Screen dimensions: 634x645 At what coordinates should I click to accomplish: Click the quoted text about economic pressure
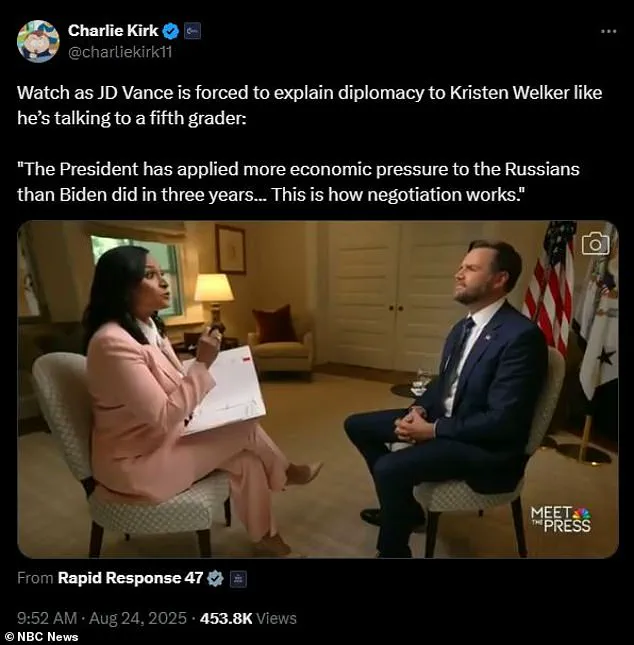(x=298, y=182)
